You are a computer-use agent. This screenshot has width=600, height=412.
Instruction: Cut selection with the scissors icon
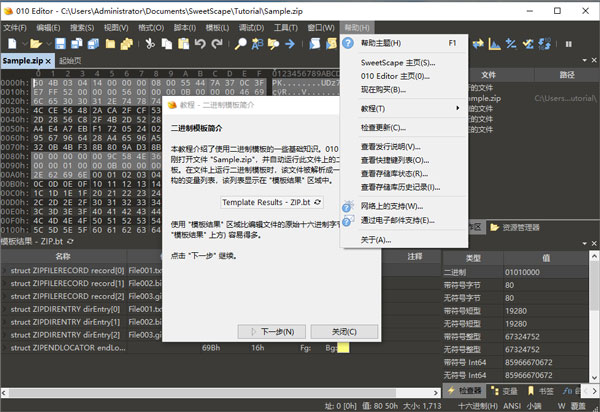point(150,44)
